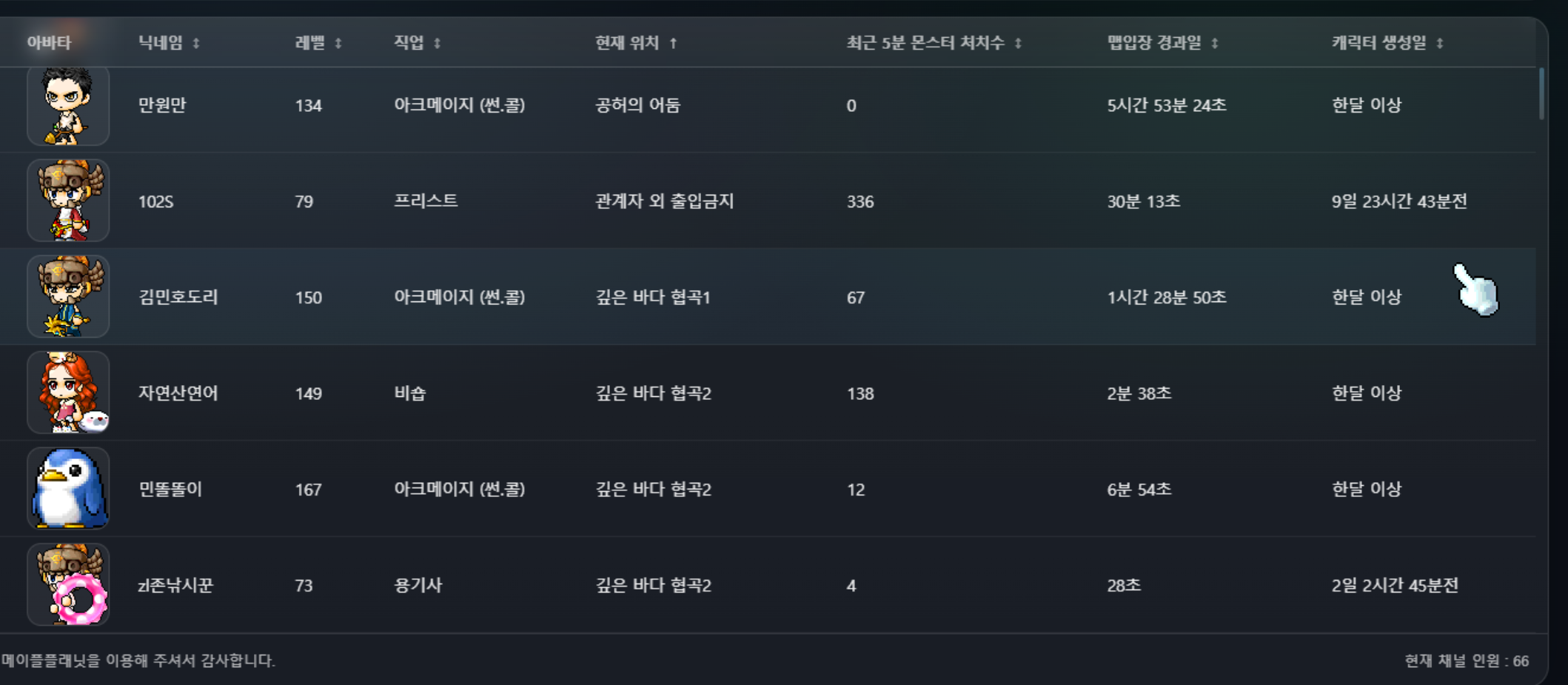Select the blue penguin avatar of 민똘똘이
Viewport: 1568px width, 685px height.
(68, 489)
